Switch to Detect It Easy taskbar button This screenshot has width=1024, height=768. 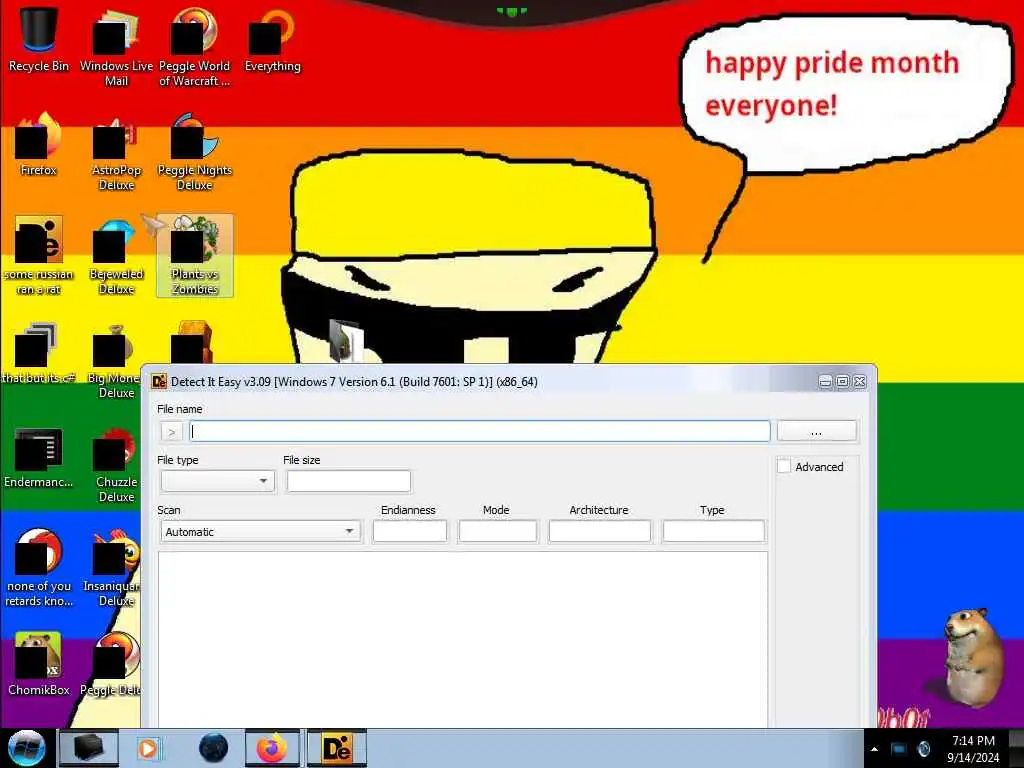click(x=337, y=748)
